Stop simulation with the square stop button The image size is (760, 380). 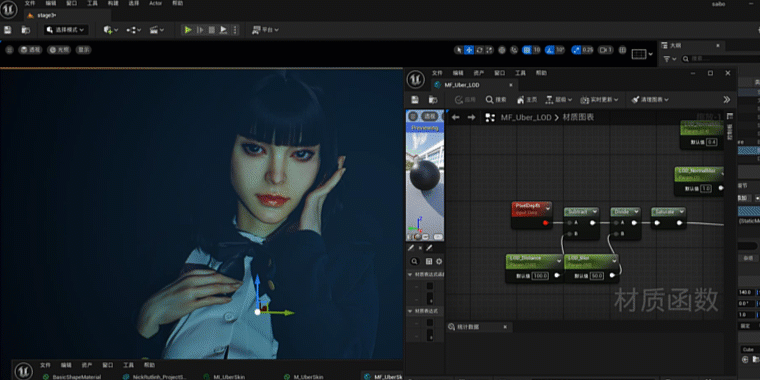click(x=212, y=30)
